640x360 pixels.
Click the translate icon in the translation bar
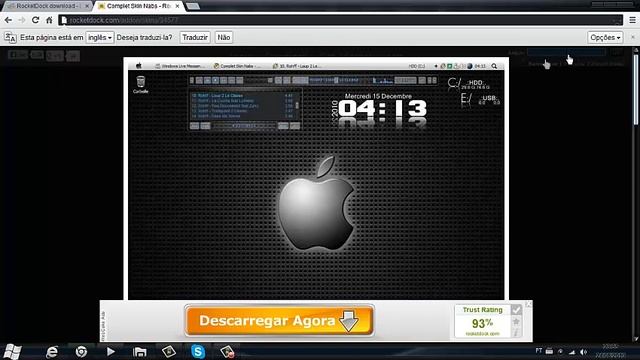[10, 38]
